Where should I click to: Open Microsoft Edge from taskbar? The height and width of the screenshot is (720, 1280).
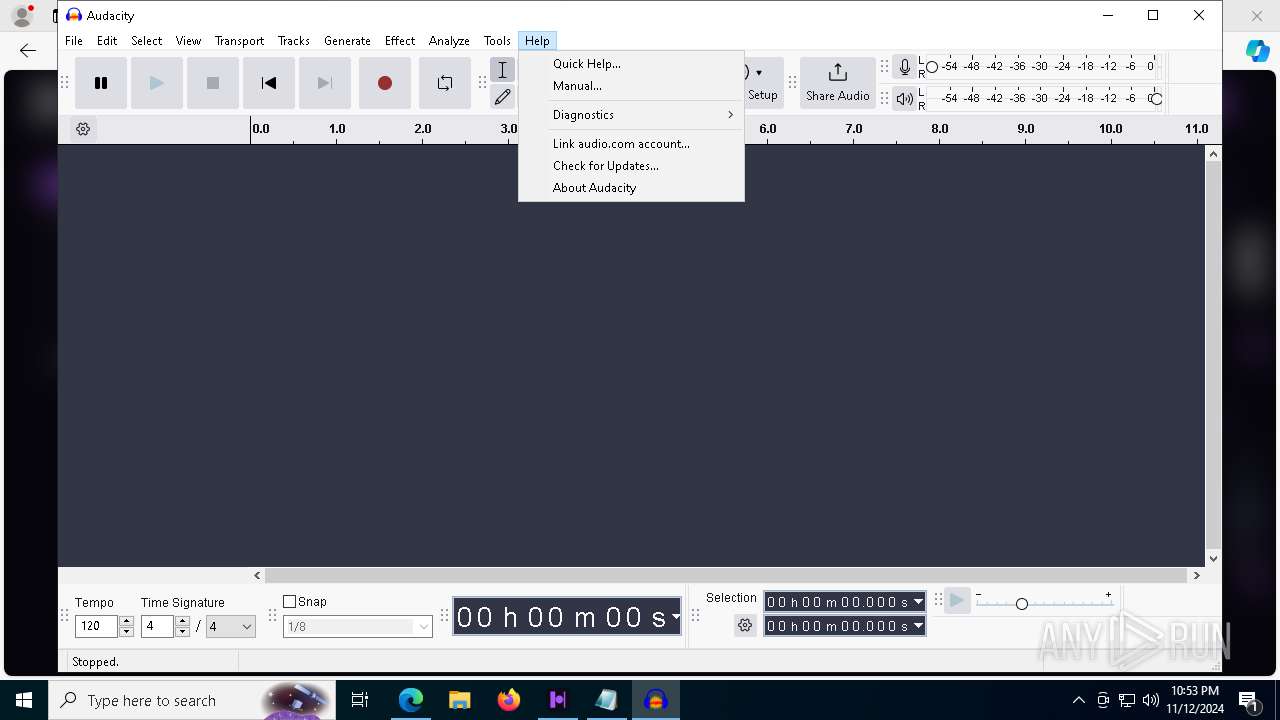(x=411, y=700)
